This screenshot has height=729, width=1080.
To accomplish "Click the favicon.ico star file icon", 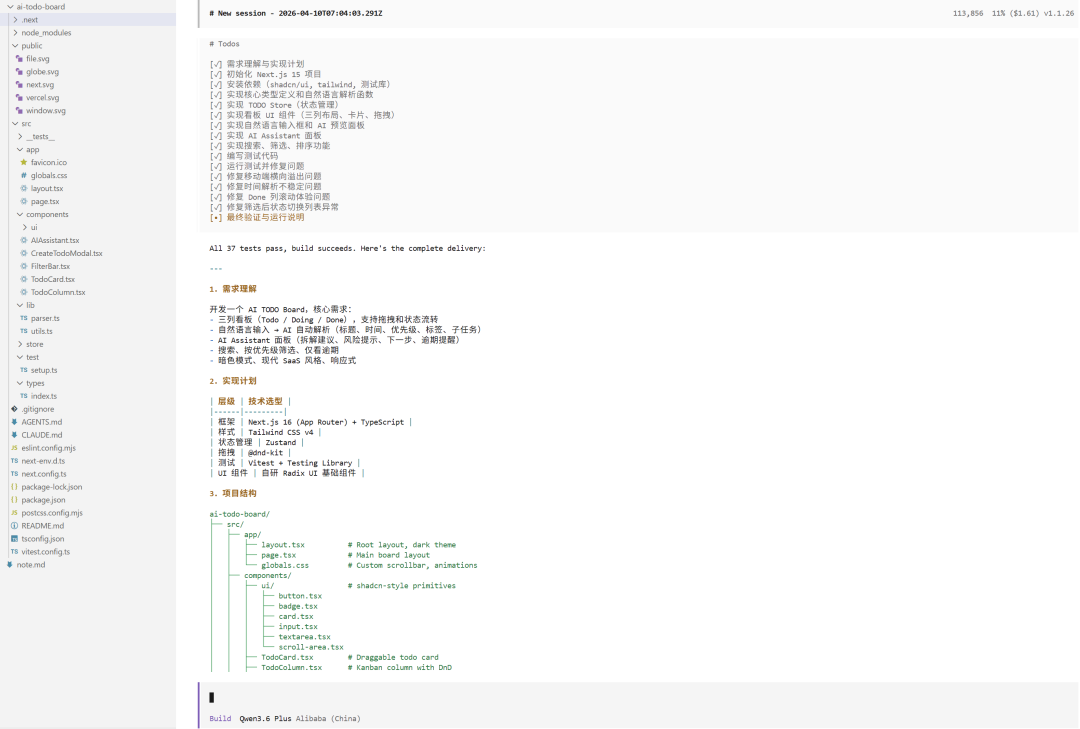I will pyautogui.click(x=24, y=162).
